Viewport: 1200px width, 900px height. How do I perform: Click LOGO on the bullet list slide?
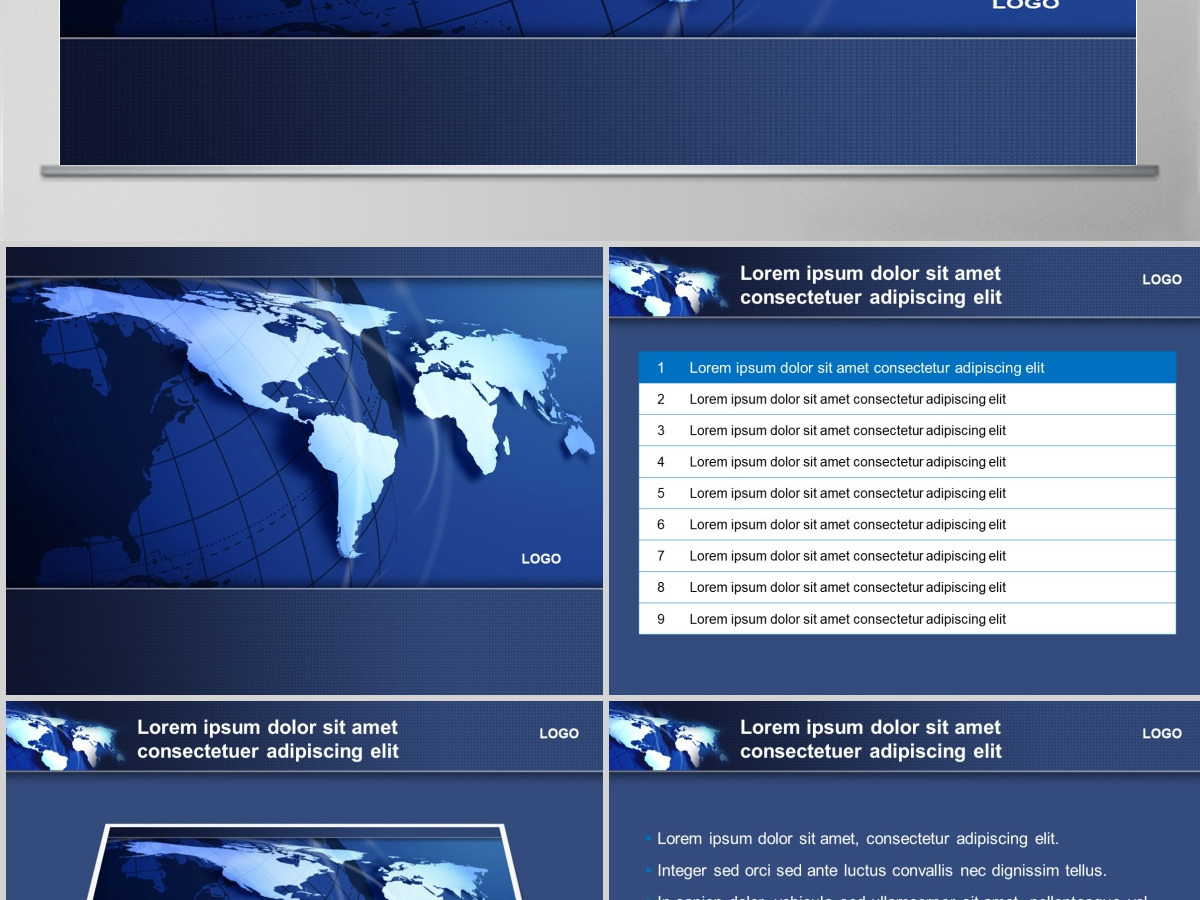[x=1162, y=734]
